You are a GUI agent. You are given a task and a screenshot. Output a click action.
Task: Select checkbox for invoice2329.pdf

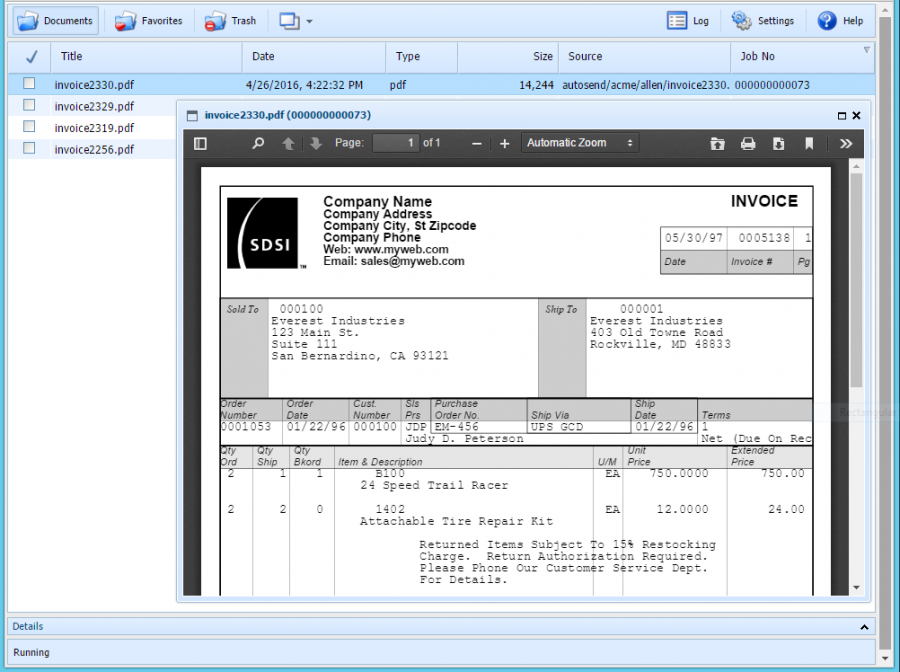tap(29, 106)
